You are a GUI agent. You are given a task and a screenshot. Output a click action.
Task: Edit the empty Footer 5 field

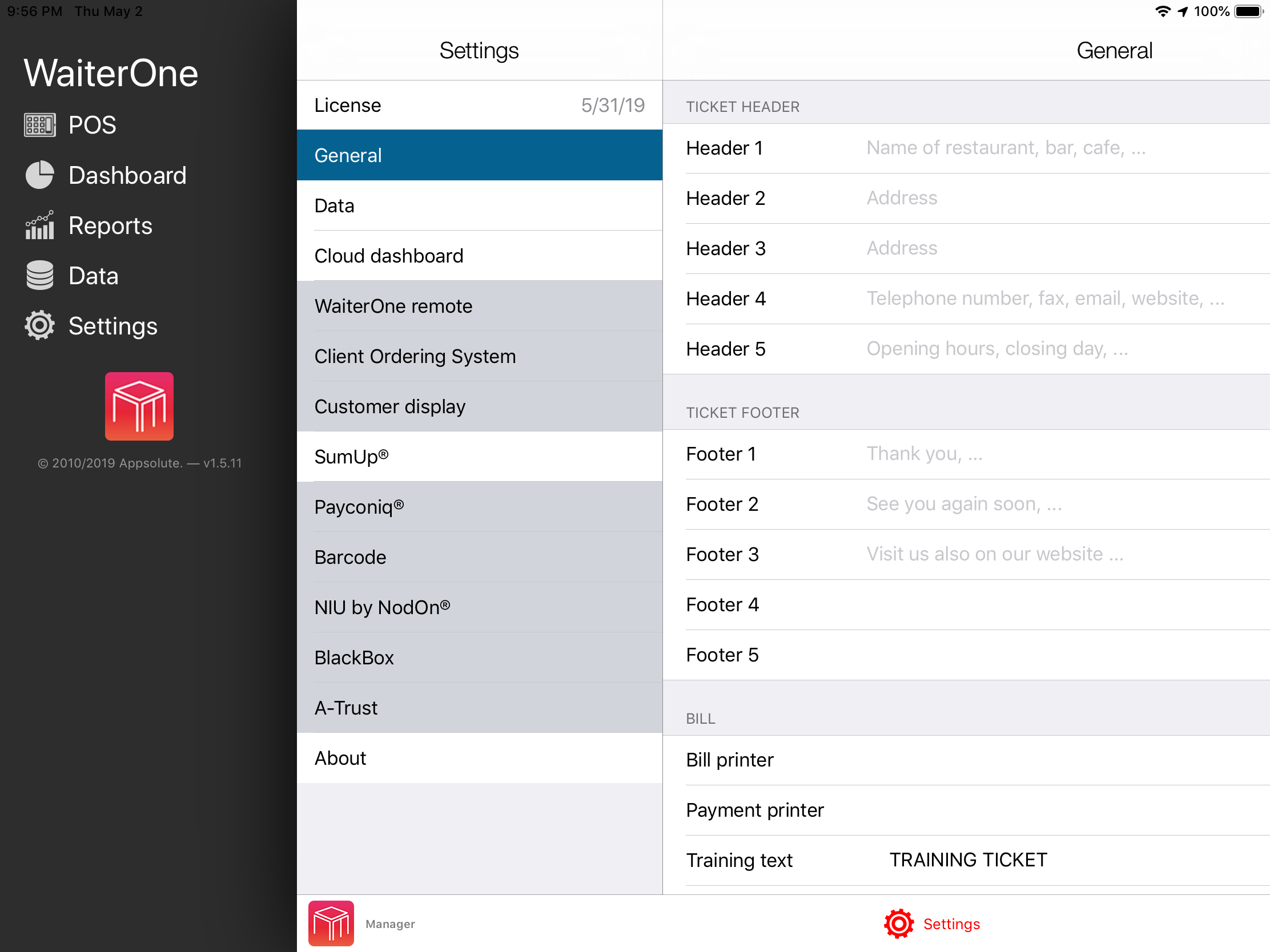click(x=1068, y=655)
